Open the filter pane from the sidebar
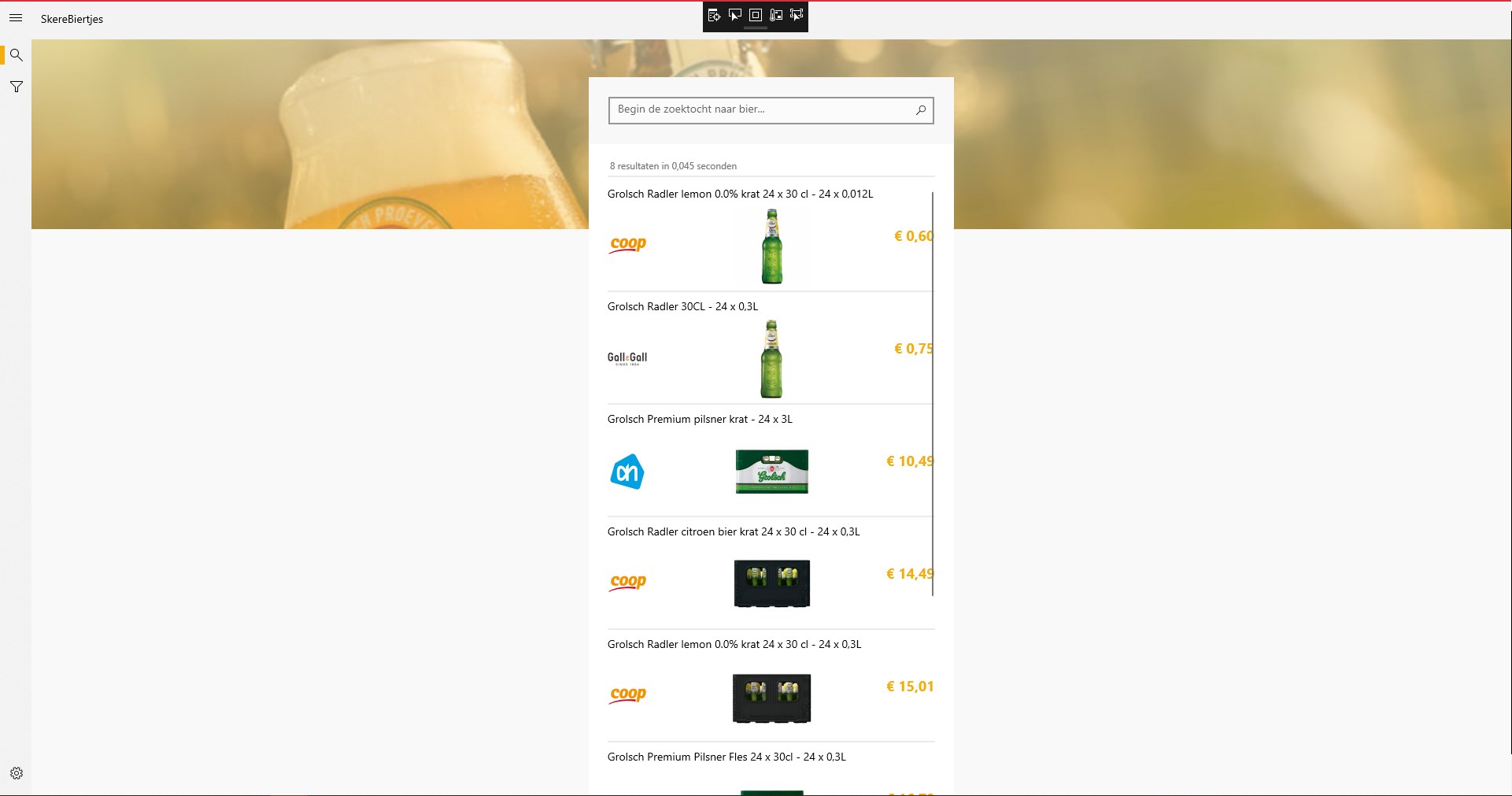 tap(16, 87)
